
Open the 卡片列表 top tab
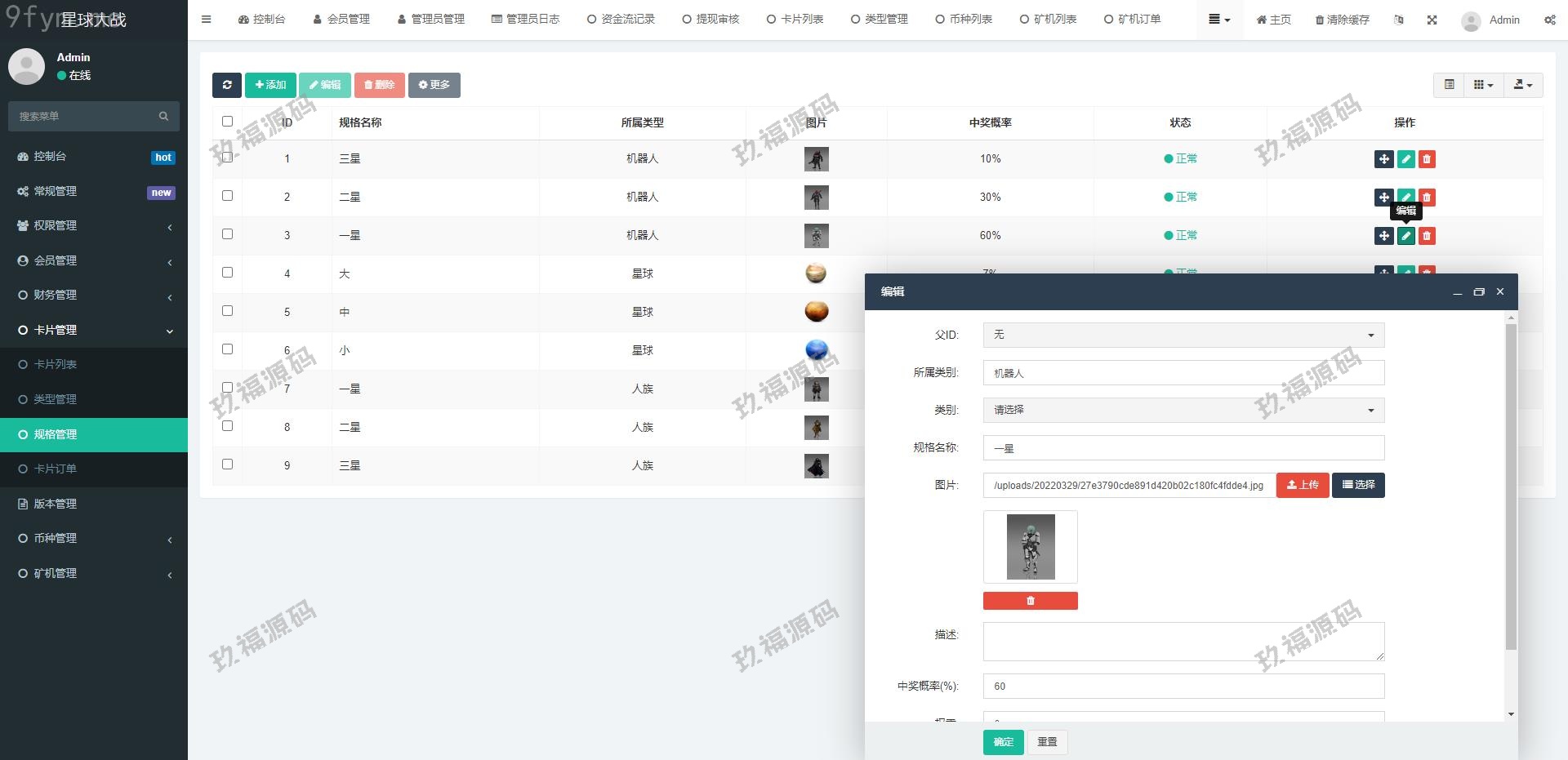795,20
